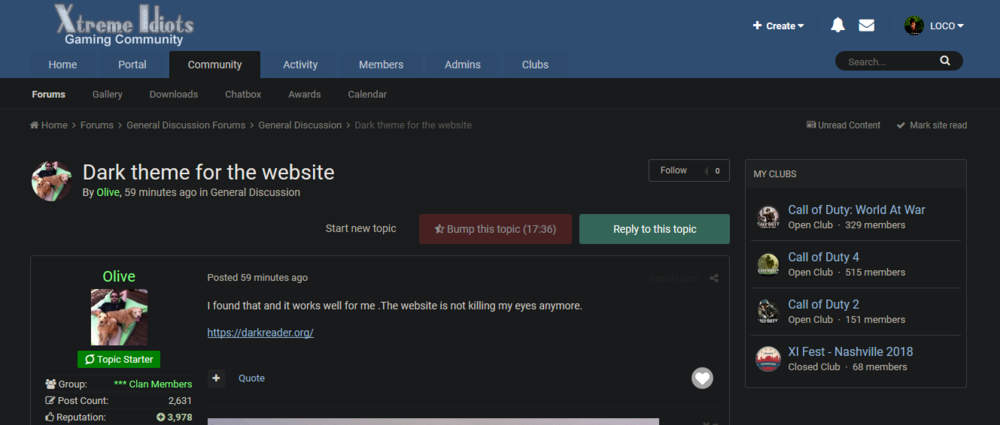Open Call of Duty: World At War club icon
The width and height of the screenshot is (1000, 425).
coord(768,217)
